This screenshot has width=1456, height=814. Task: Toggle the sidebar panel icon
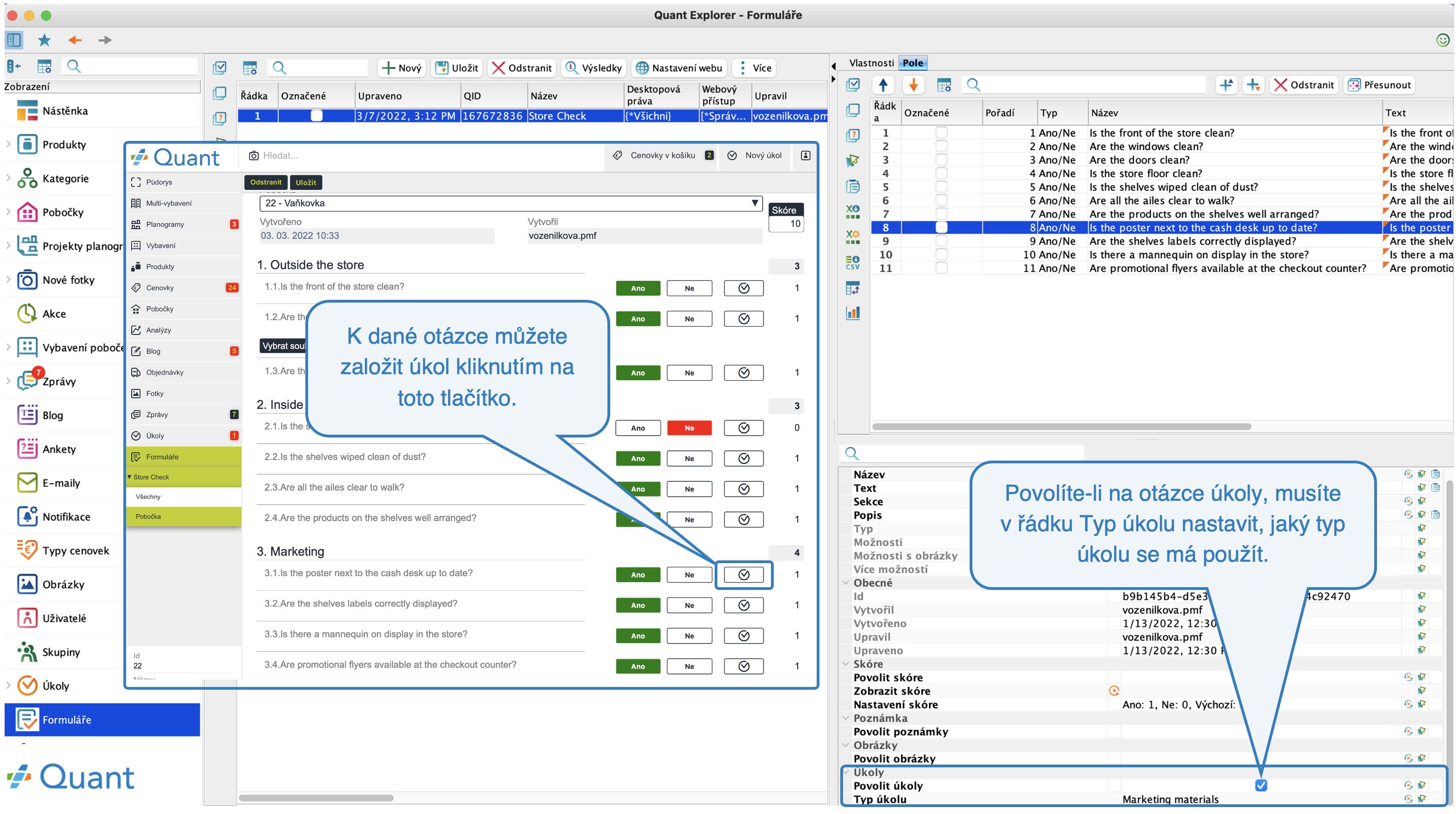(x=13, y=40)
